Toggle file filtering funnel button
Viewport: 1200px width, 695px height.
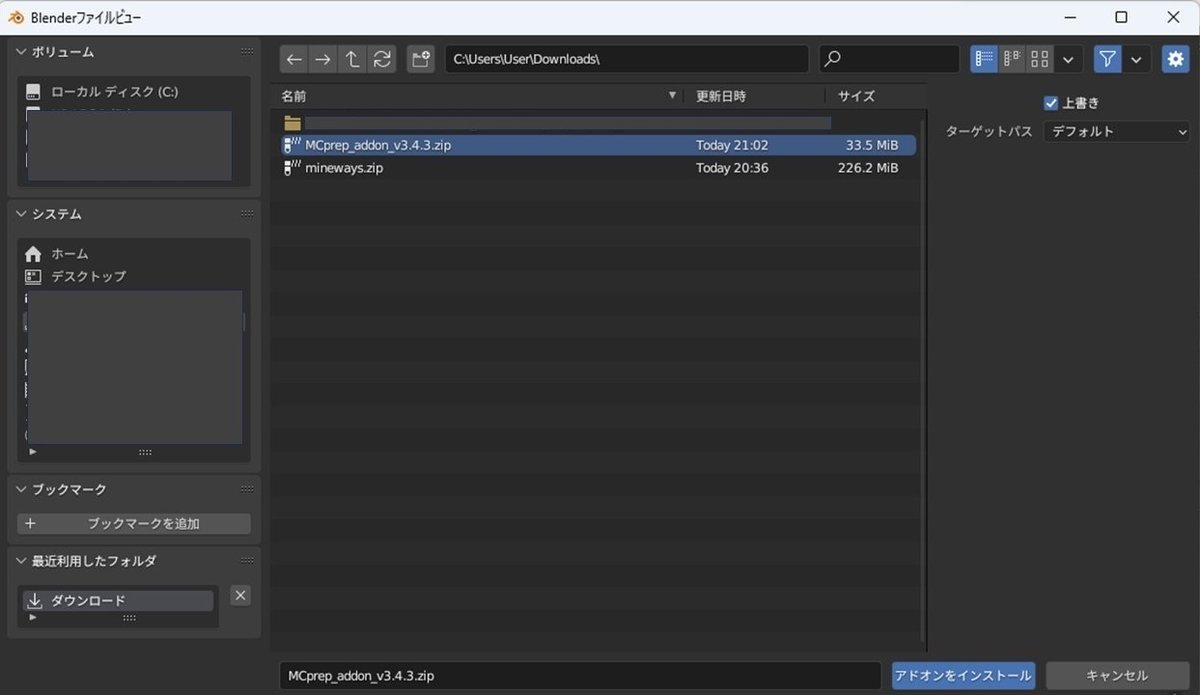tap(1107, 59)
